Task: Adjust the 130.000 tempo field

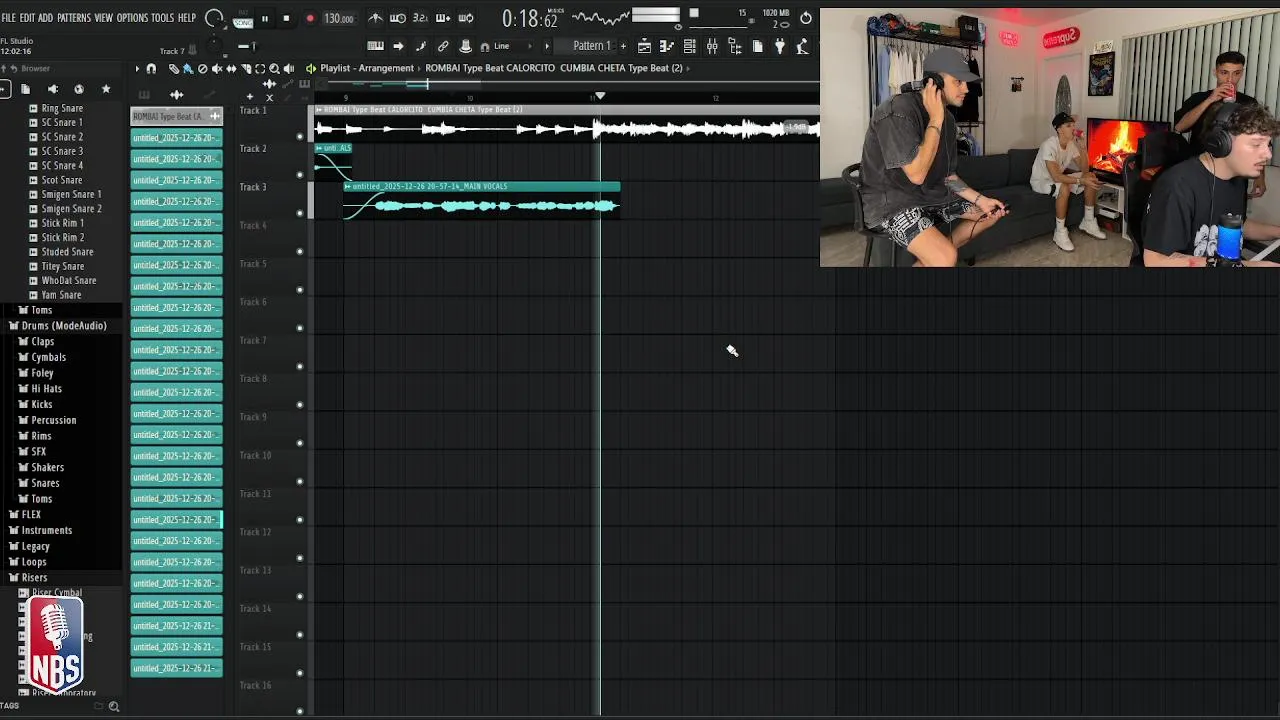Action: pyautogui.click(x=339, y=18)
